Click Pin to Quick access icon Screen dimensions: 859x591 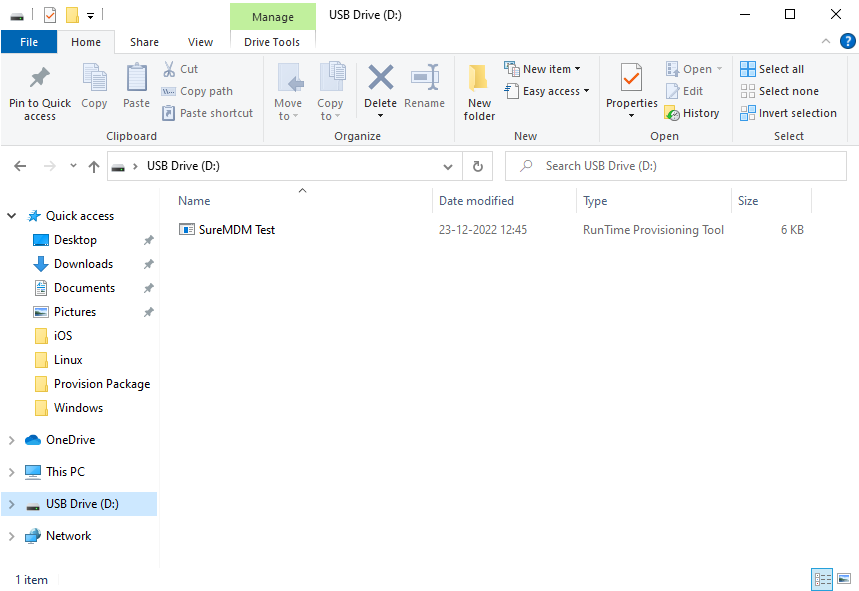39,78
